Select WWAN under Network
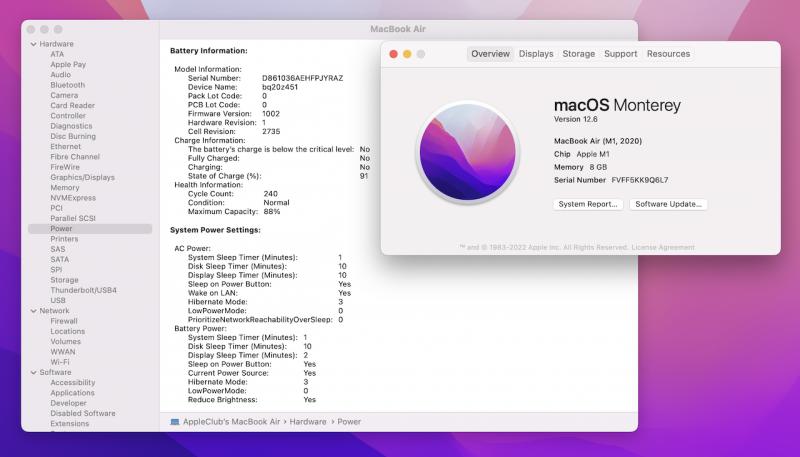This screenshot has height=457, width=800. 62,351
